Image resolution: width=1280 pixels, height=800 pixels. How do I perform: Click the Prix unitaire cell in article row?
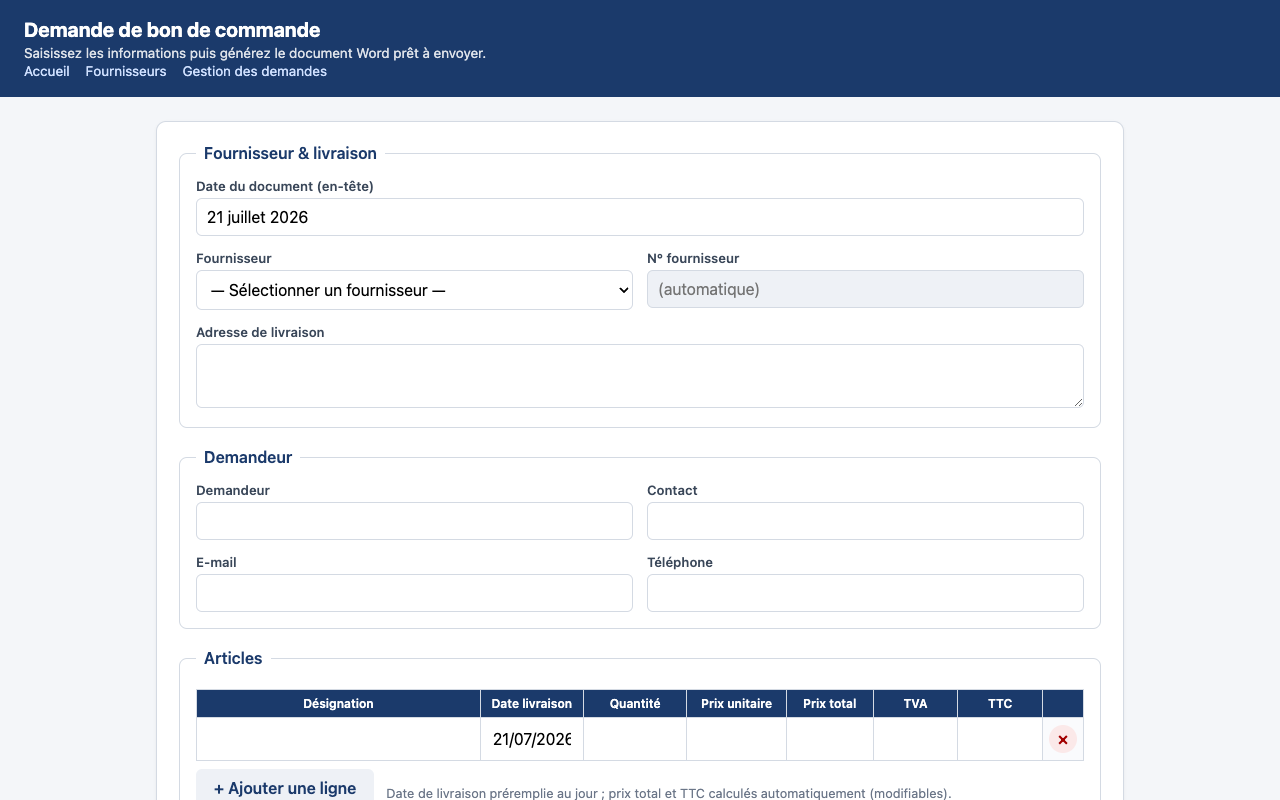point(736,739)
